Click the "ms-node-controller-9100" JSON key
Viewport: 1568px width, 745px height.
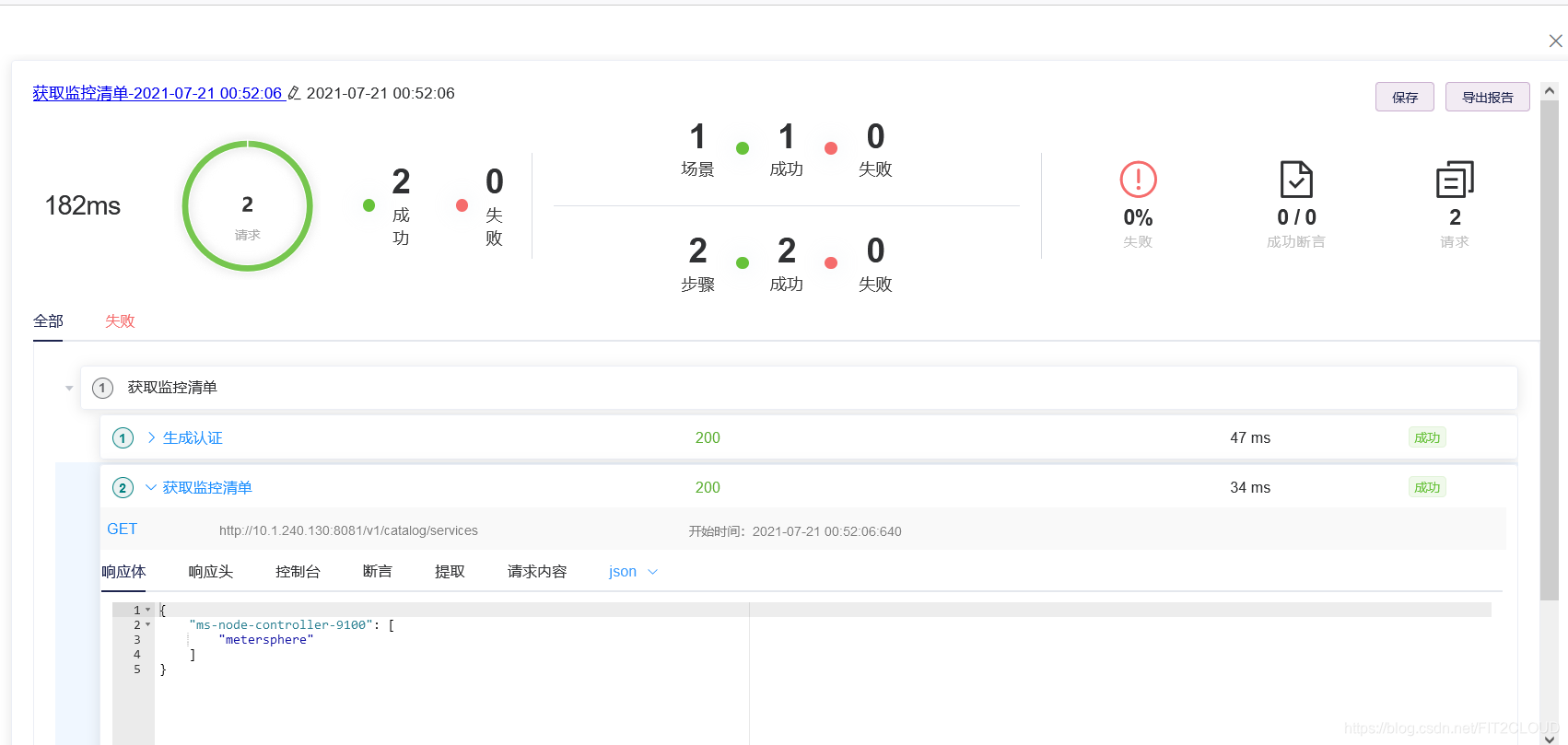(281, 624)
